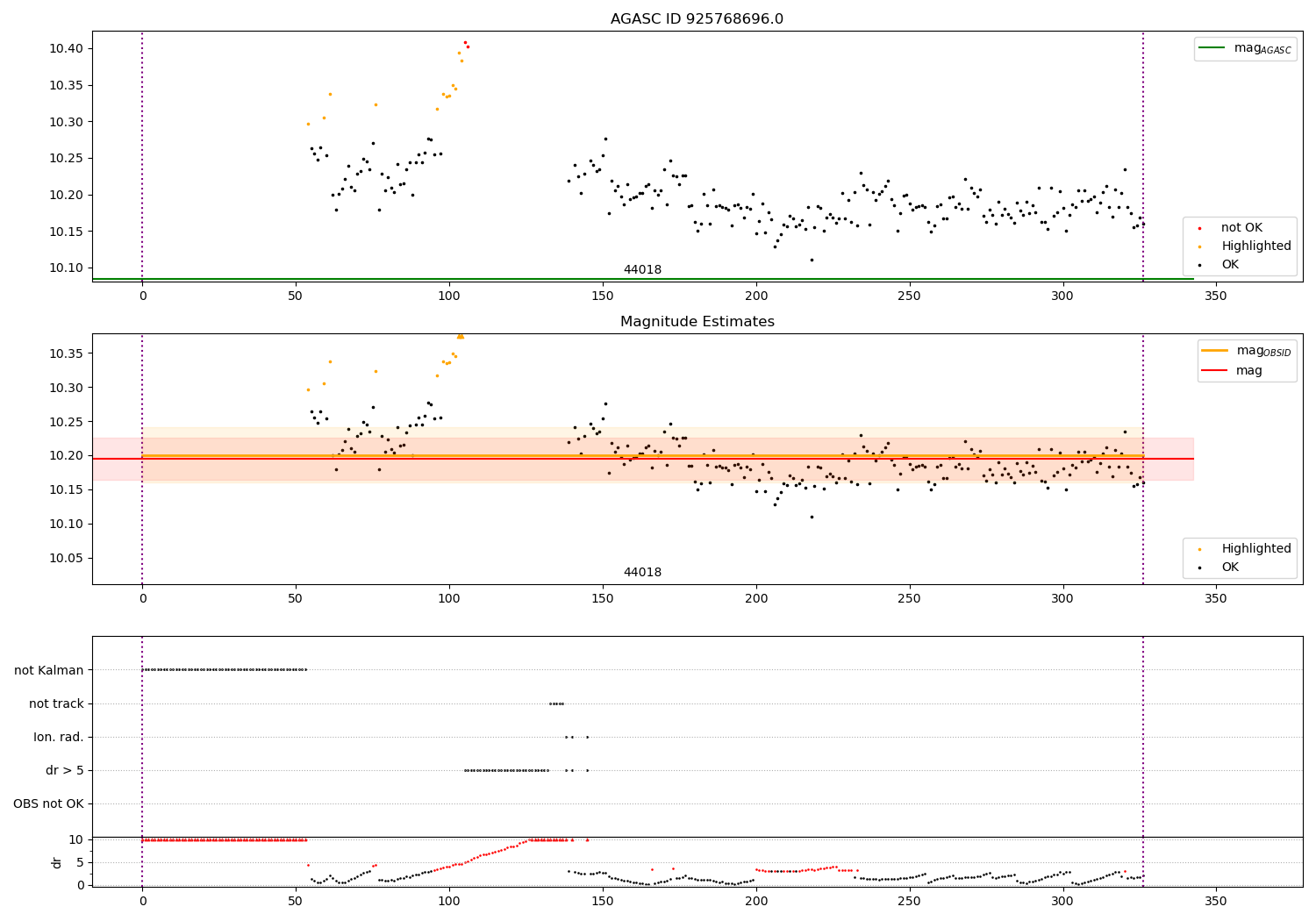
Task: Click the 10.35 y-tick in Magnitude Estimates plot
Action: pos(67,353)
